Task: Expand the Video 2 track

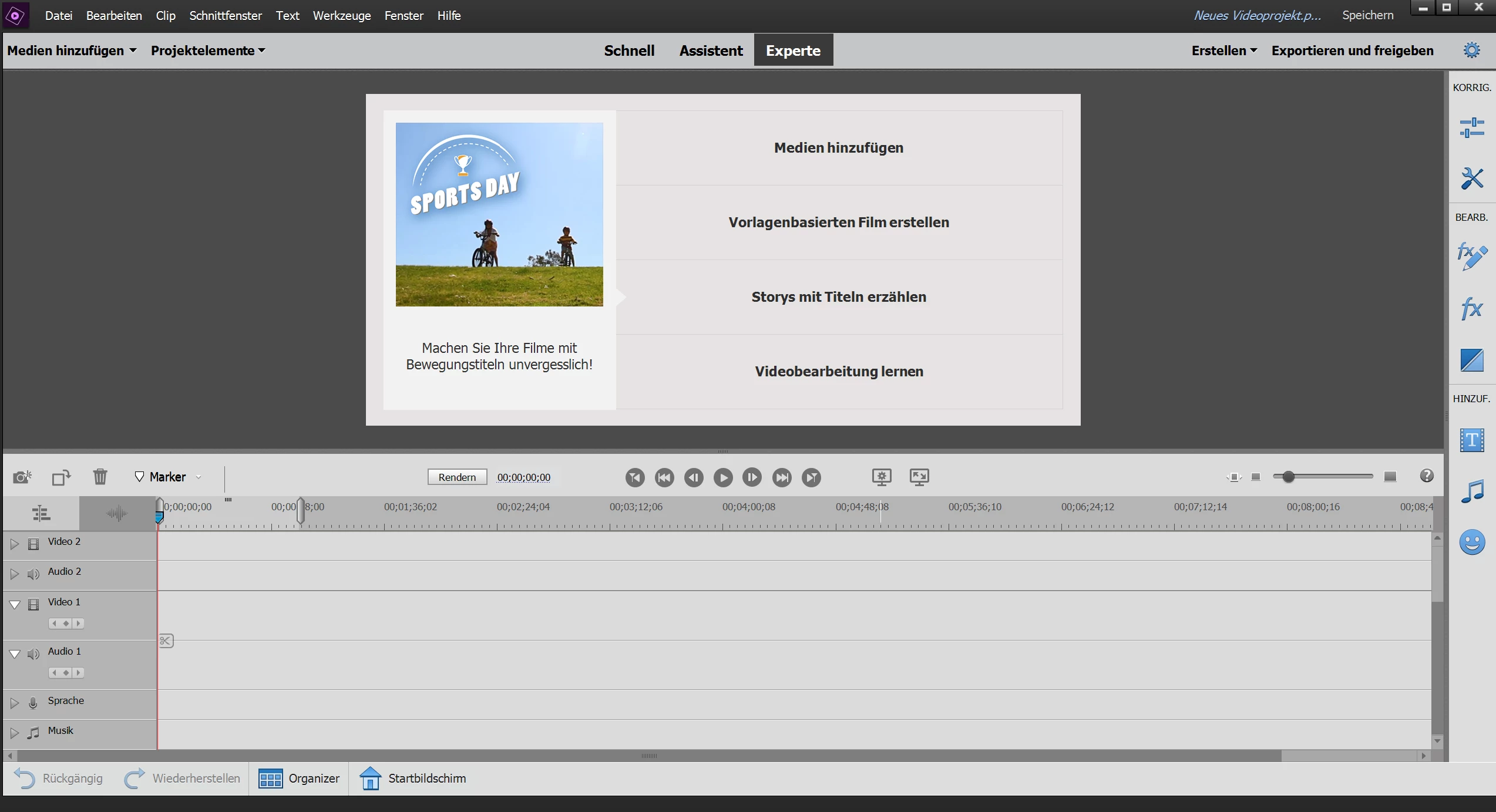Action: click(x=15, y=544)
